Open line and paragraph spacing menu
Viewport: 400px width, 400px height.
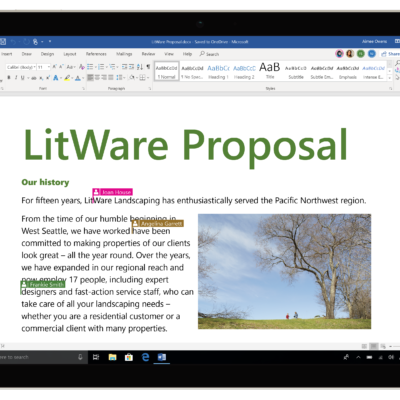(x=122, y=78)
